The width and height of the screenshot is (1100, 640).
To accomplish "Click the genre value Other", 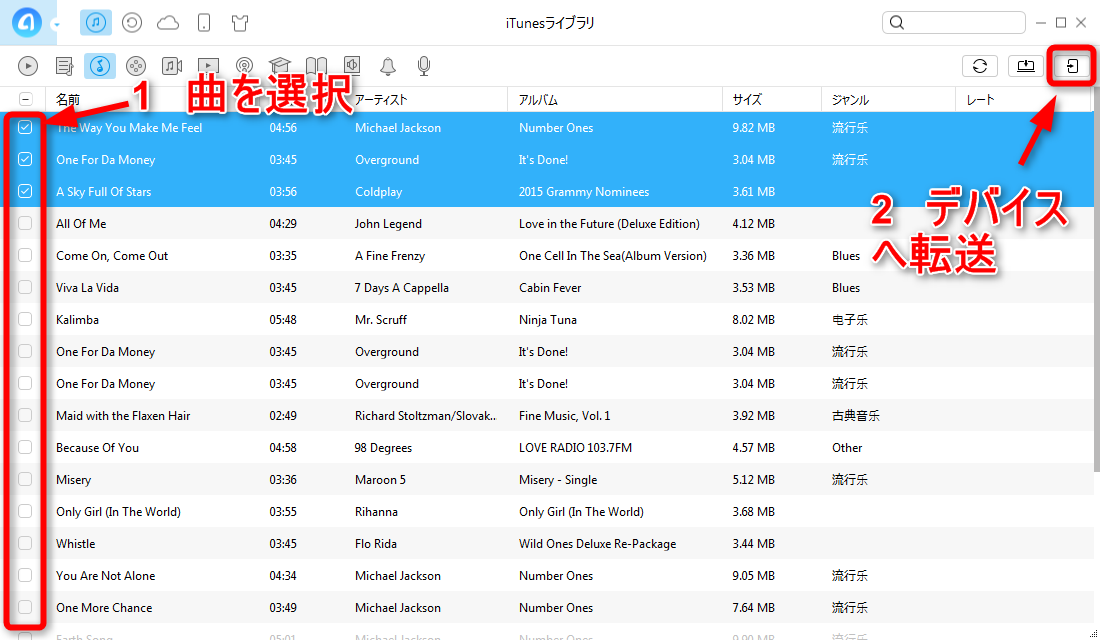I will tap(847, 448).
